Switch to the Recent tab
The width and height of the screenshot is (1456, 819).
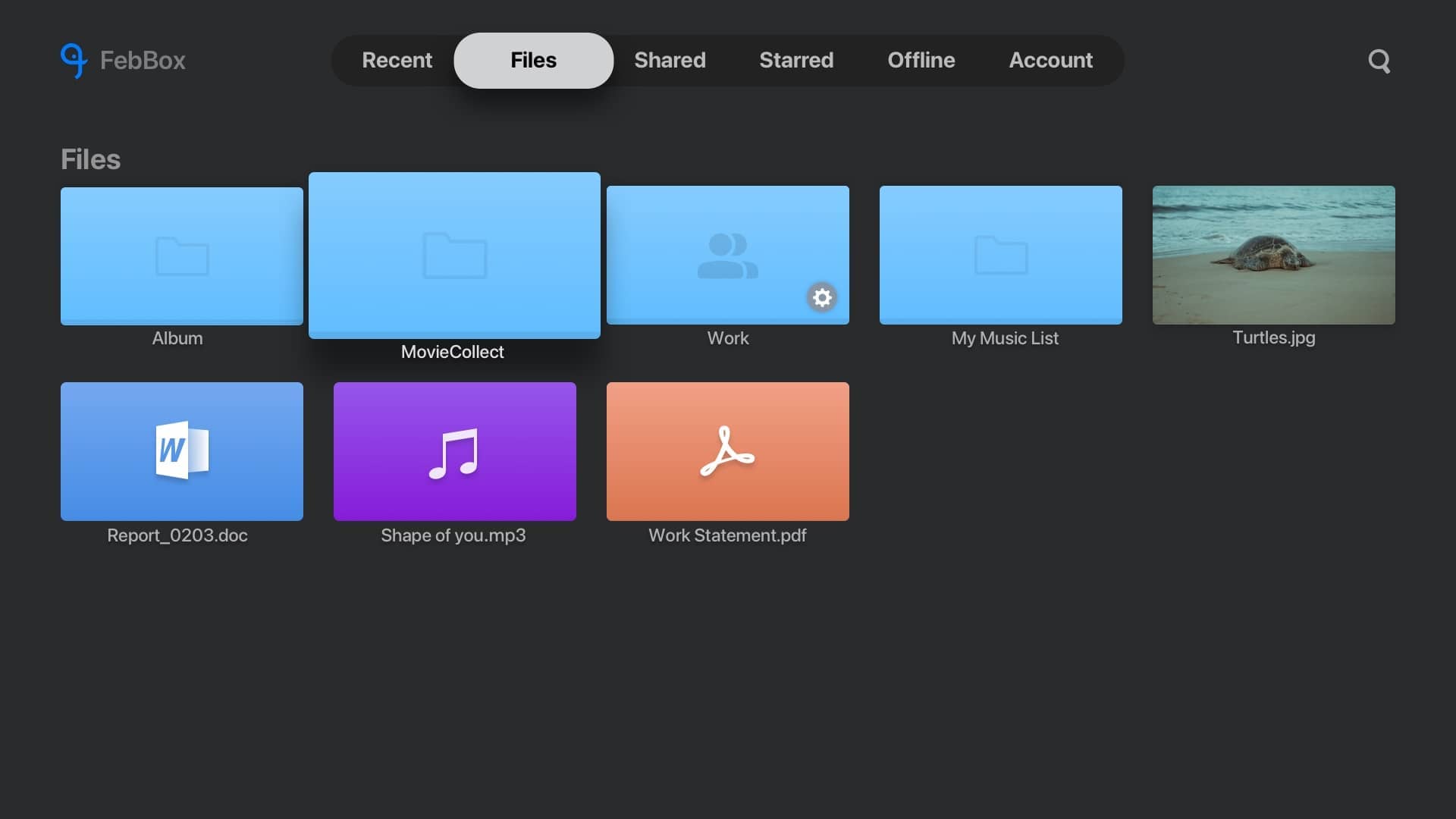coord(397,61)
